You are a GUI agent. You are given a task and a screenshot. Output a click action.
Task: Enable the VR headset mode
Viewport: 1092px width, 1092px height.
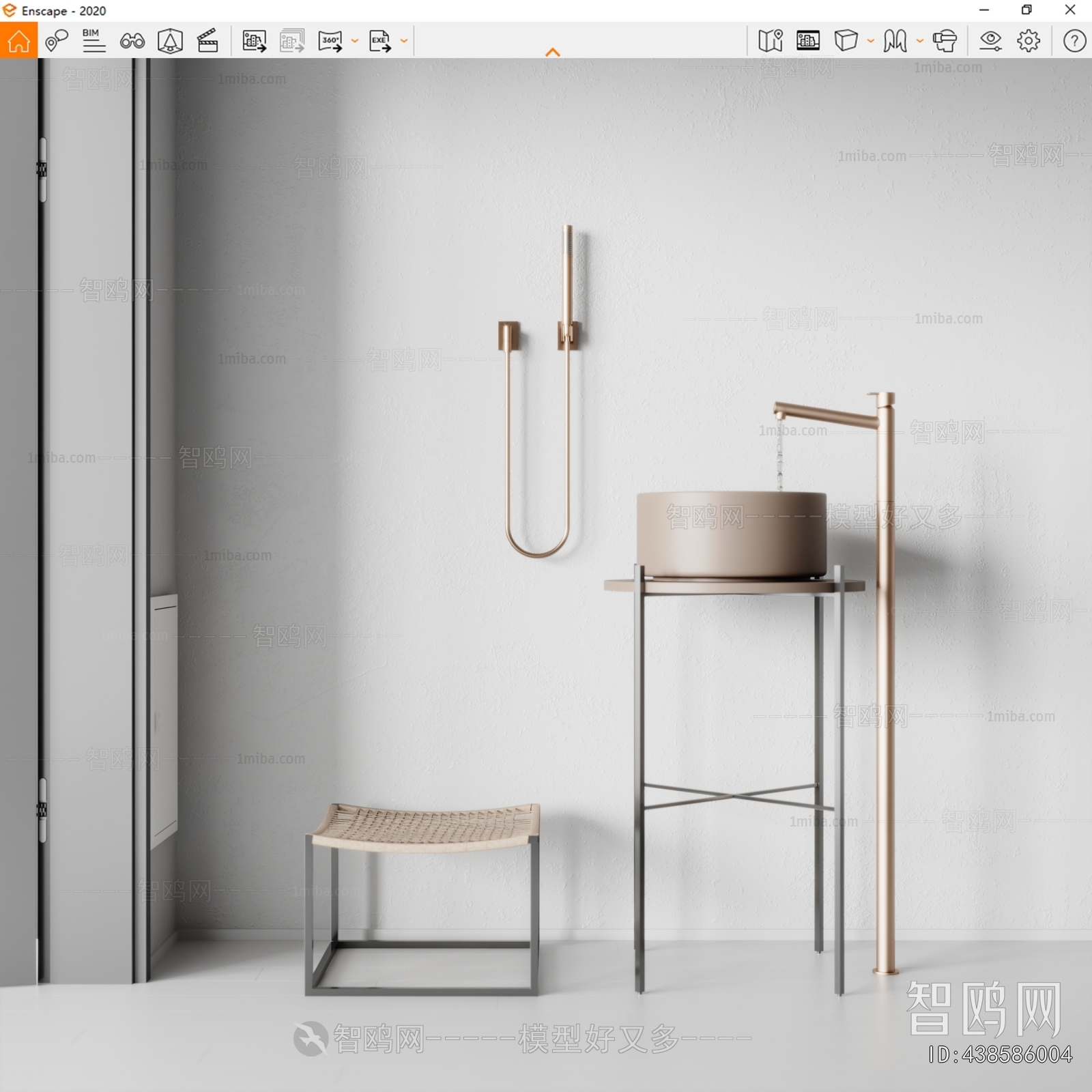tap(945, 41)
